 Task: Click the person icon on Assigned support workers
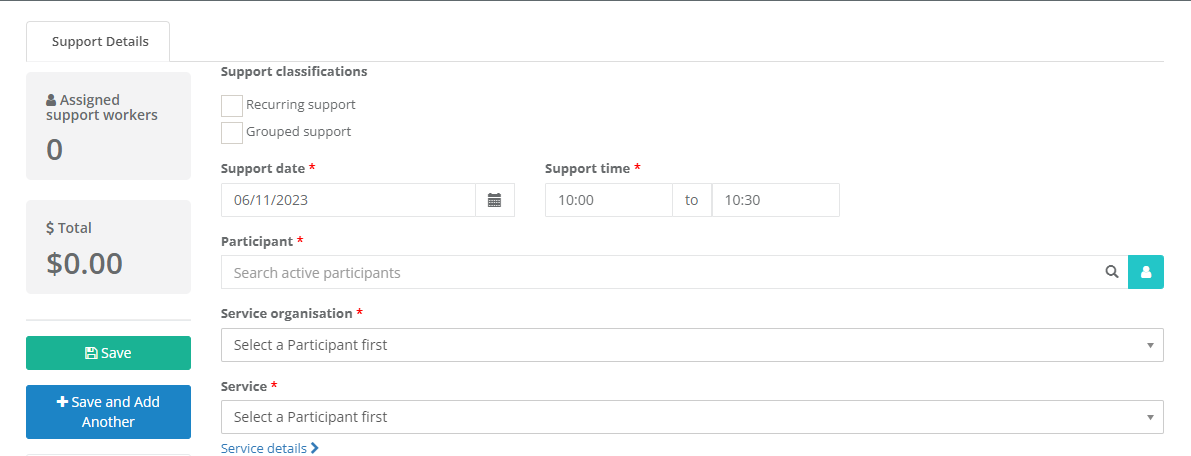point(51,100)
